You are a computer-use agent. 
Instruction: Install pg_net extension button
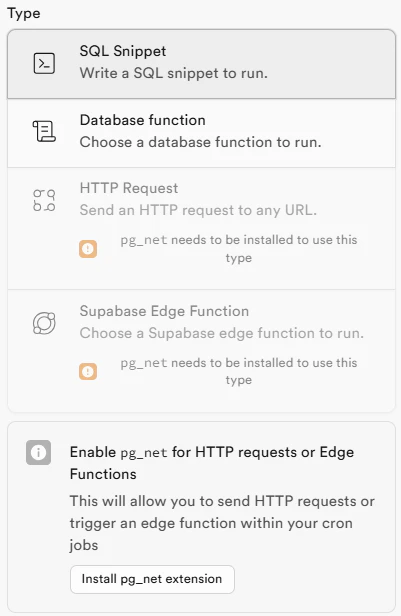pos(152,579)
